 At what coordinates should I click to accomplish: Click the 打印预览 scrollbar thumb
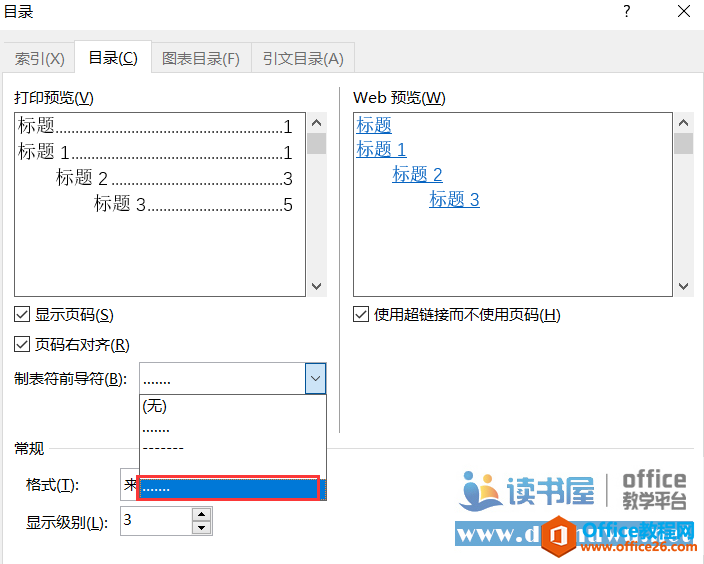[x=317, y=143]
